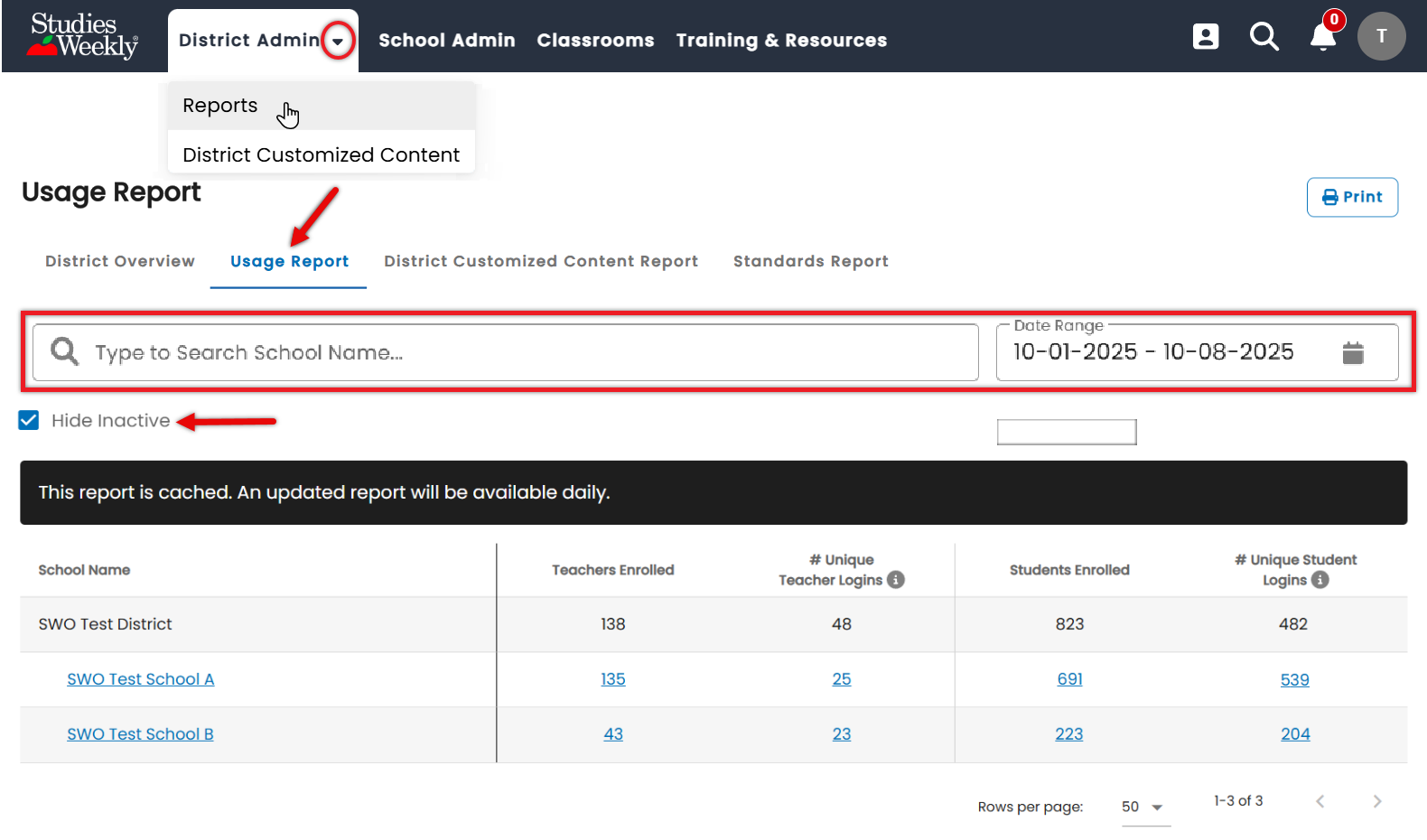Click the School Name column header
Screen dimensions: 1427x840
tap(84, 570)
